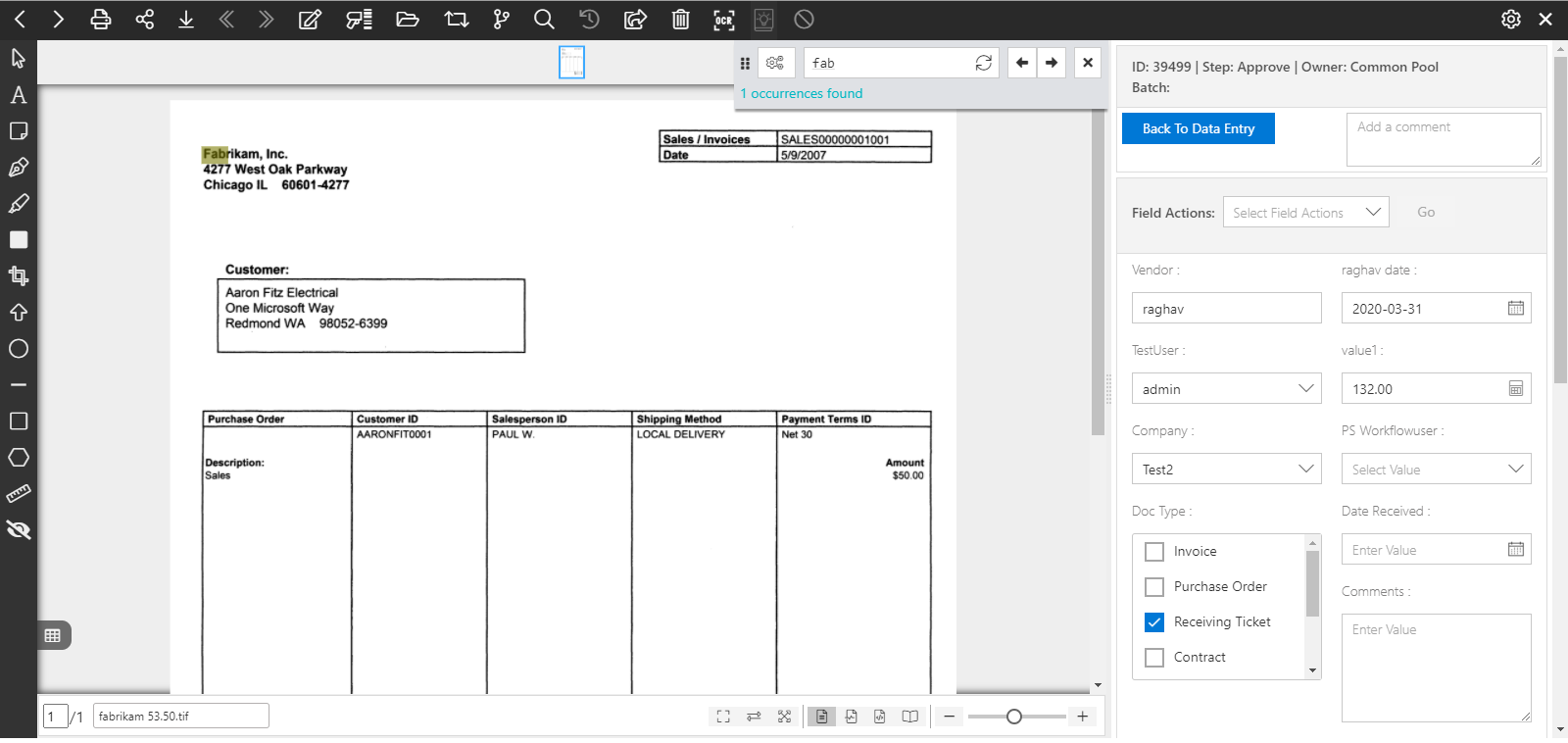Toggle the hide annotations eye icon
The height and width of the screenshot is (743, 1568).
(18, 530)
